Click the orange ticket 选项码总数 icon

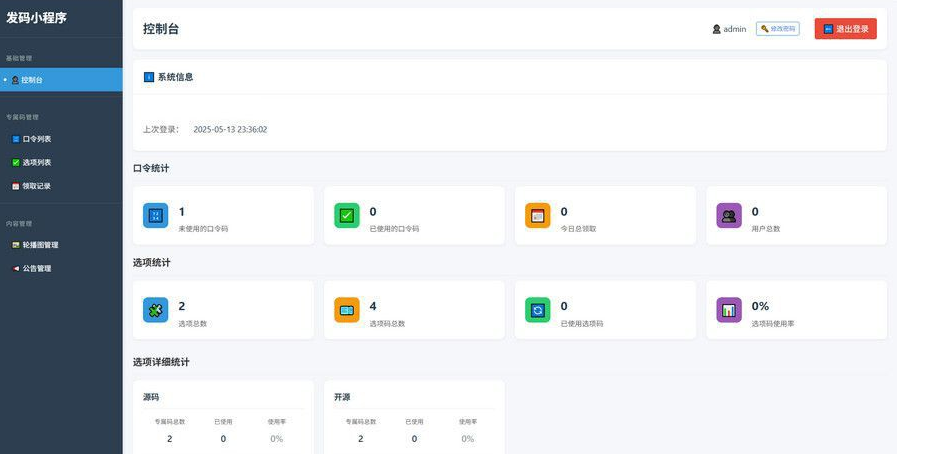coord(346,310)
